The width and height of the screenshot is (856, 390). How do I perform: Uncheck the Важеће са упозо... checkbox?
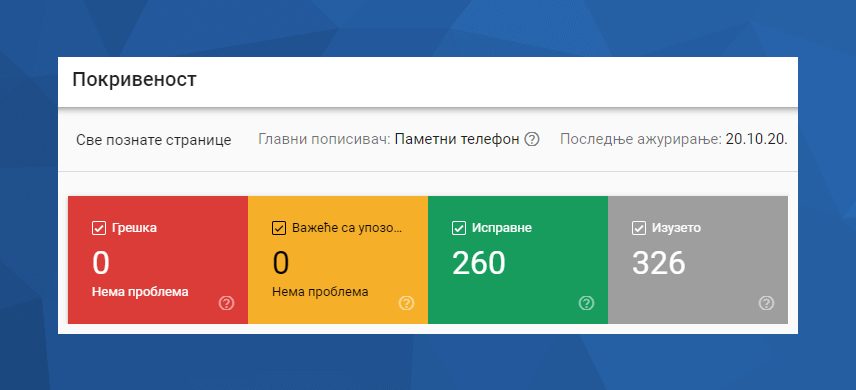(x=279, y=228)
